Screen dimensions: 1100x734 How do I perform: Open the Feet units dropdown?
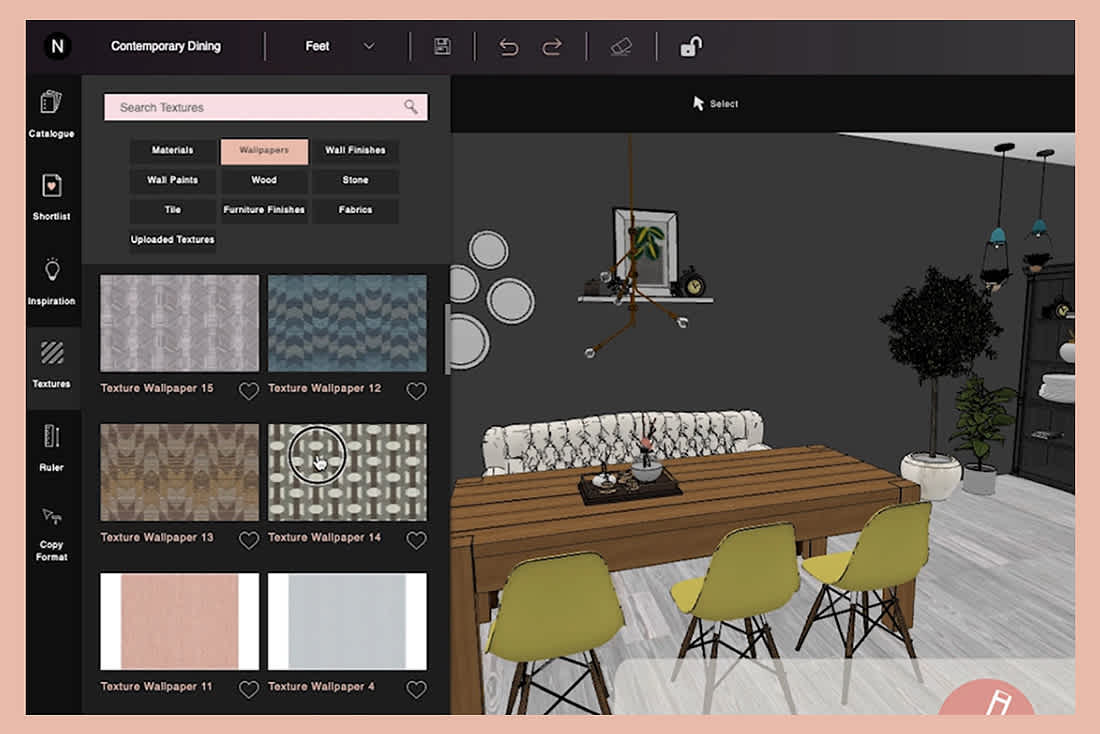(x=340, y=46)
